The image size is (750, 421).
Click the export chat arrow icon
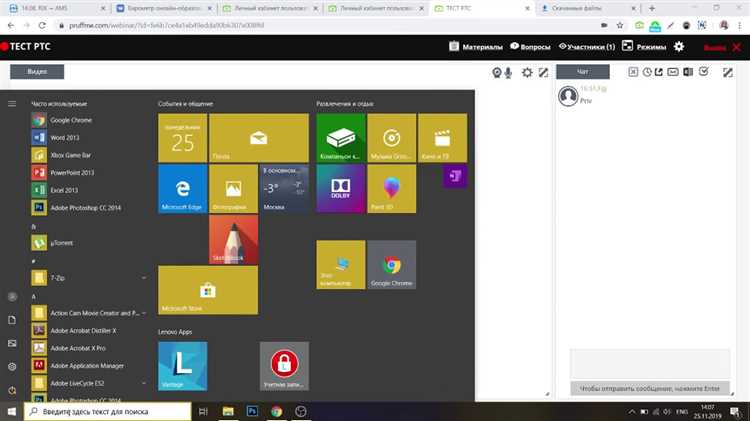659,72
